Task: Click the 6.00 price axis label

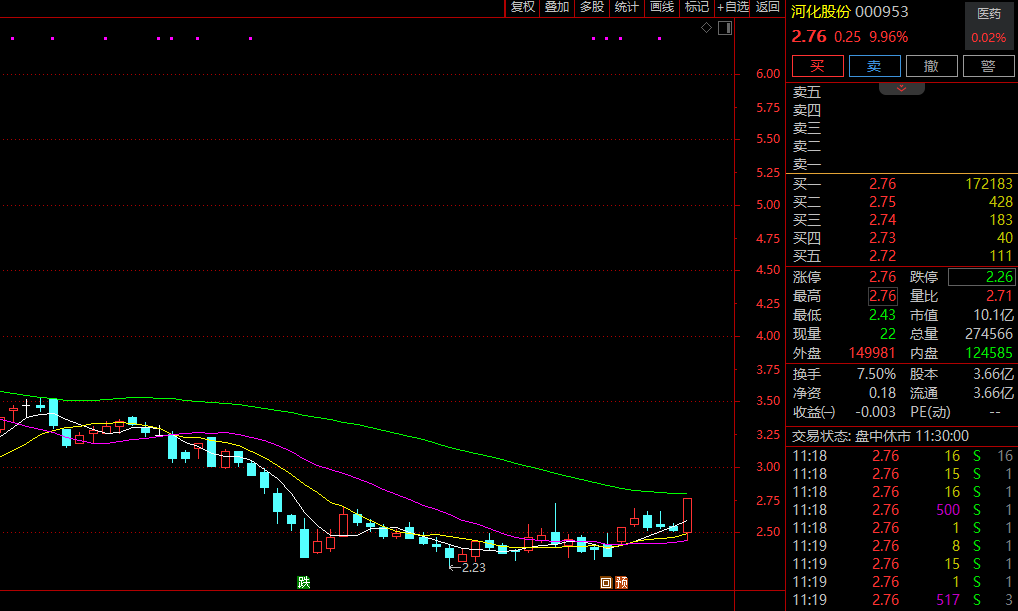Action: (768, 74)
